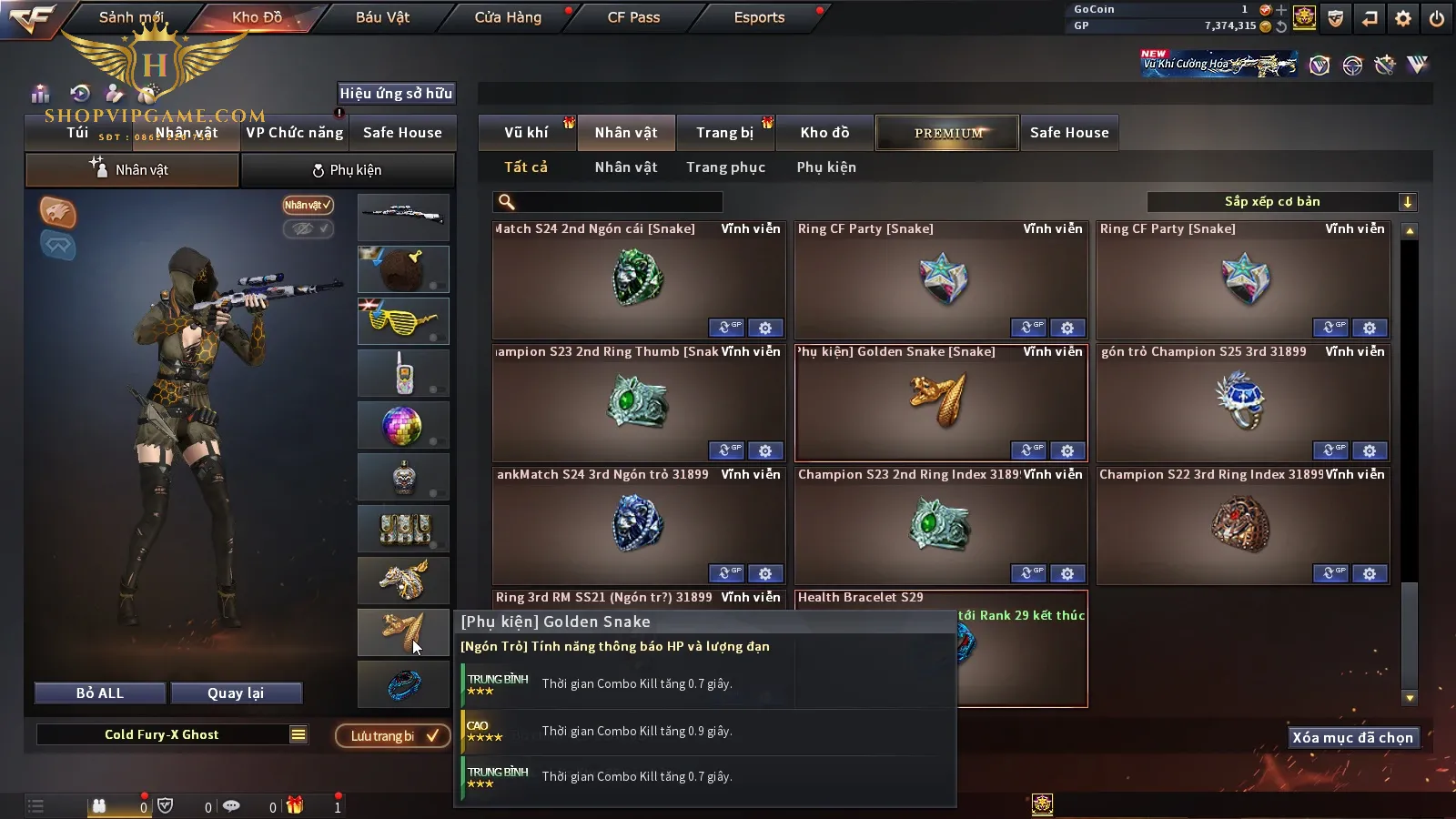Expand the Sắp xếp cơ bản dropdown
Screen dimensions: 1456x819
point(1407,202)
